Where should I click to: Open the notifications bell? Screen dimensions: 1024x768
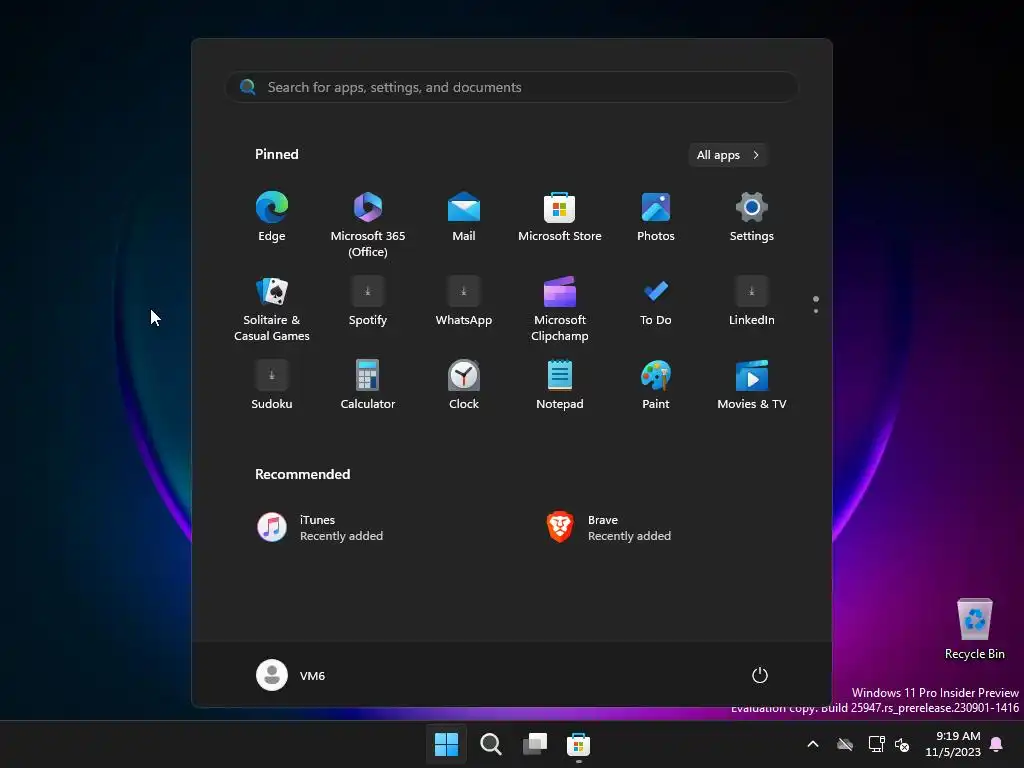pos(997,744)
